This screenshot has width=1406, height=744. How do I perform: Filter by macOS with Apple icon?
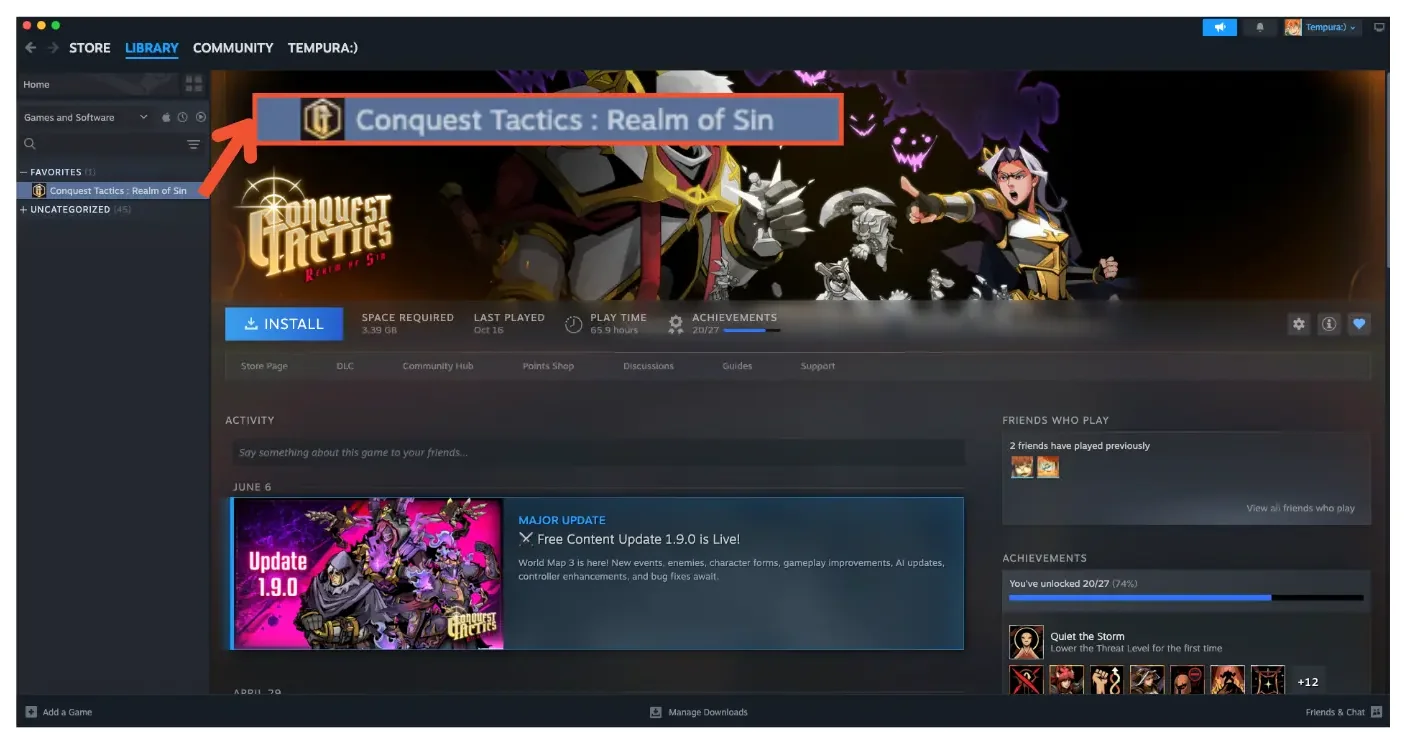coord(167,117)
